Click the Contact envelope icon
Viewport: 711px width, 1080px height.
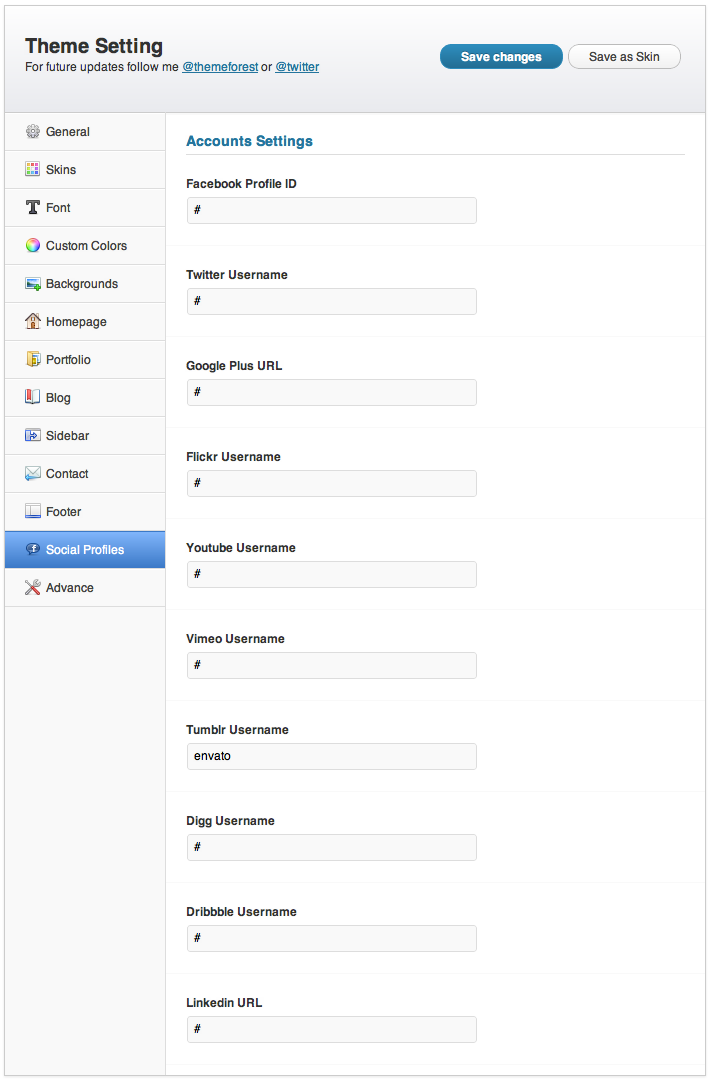[32, 473]
